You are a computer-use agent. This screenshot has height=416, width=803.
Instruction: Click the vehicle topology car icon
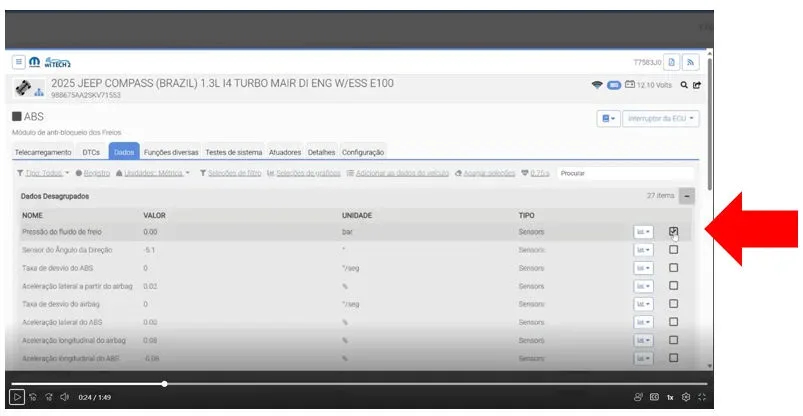pos(28,89)
